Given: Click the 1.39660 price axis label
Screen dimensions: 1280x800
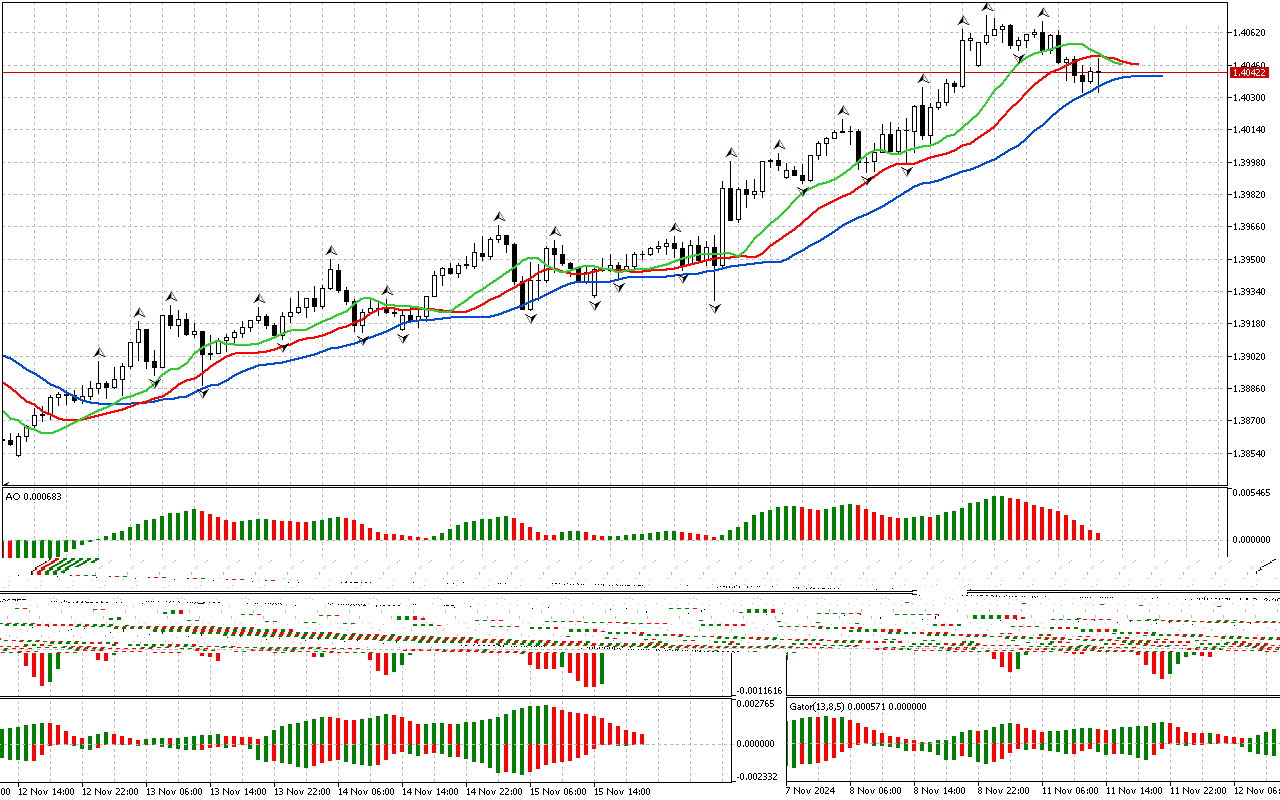Looking at the screenshot, I should click(1250, 227).
